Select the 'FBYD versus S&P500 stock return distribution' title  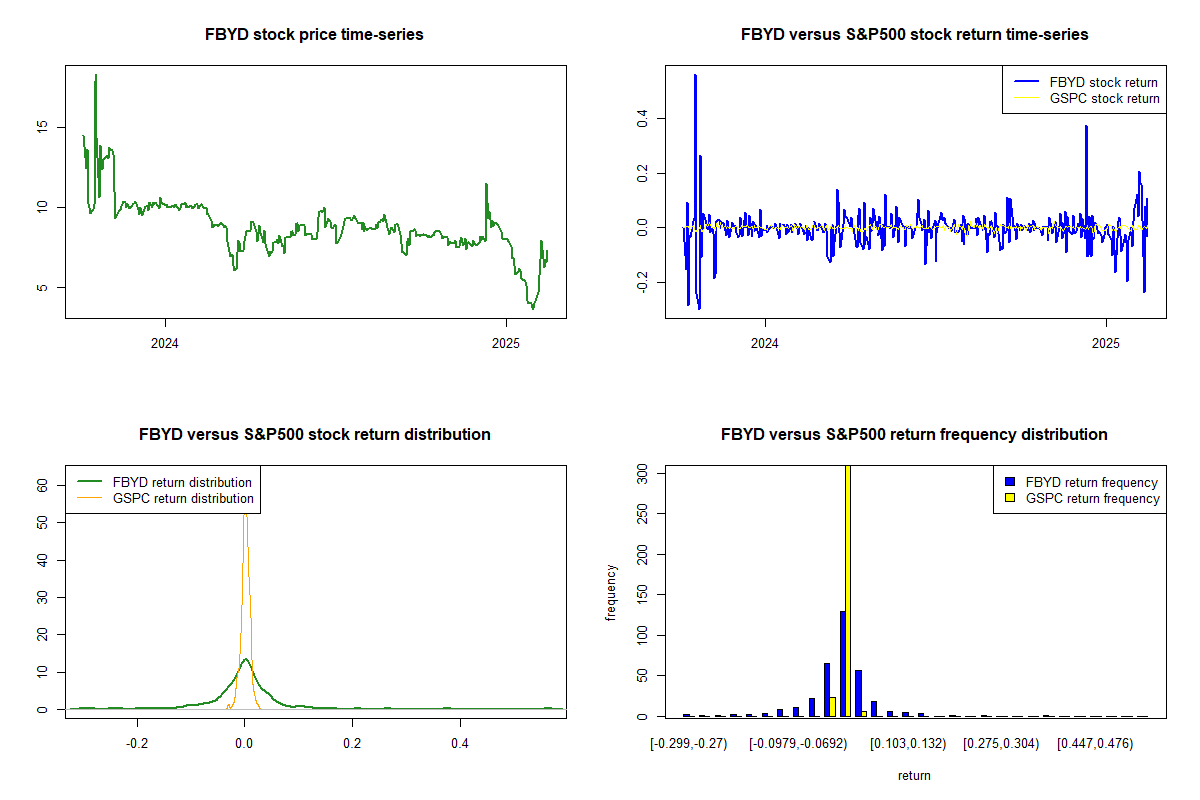click(x=314, y=435)
